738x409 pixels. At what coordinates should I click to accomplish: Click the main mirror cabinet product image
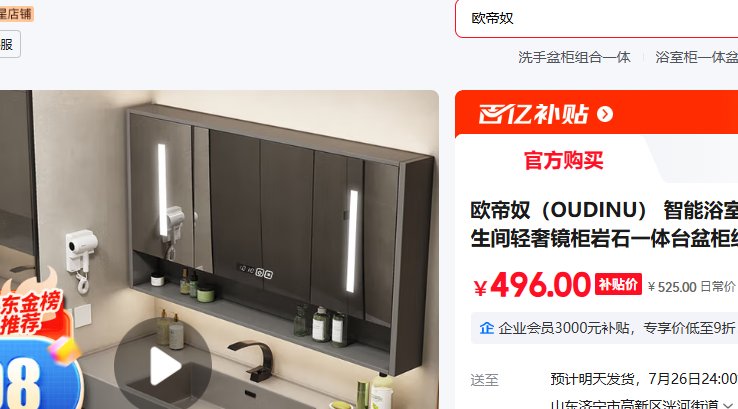pos(219,249)
